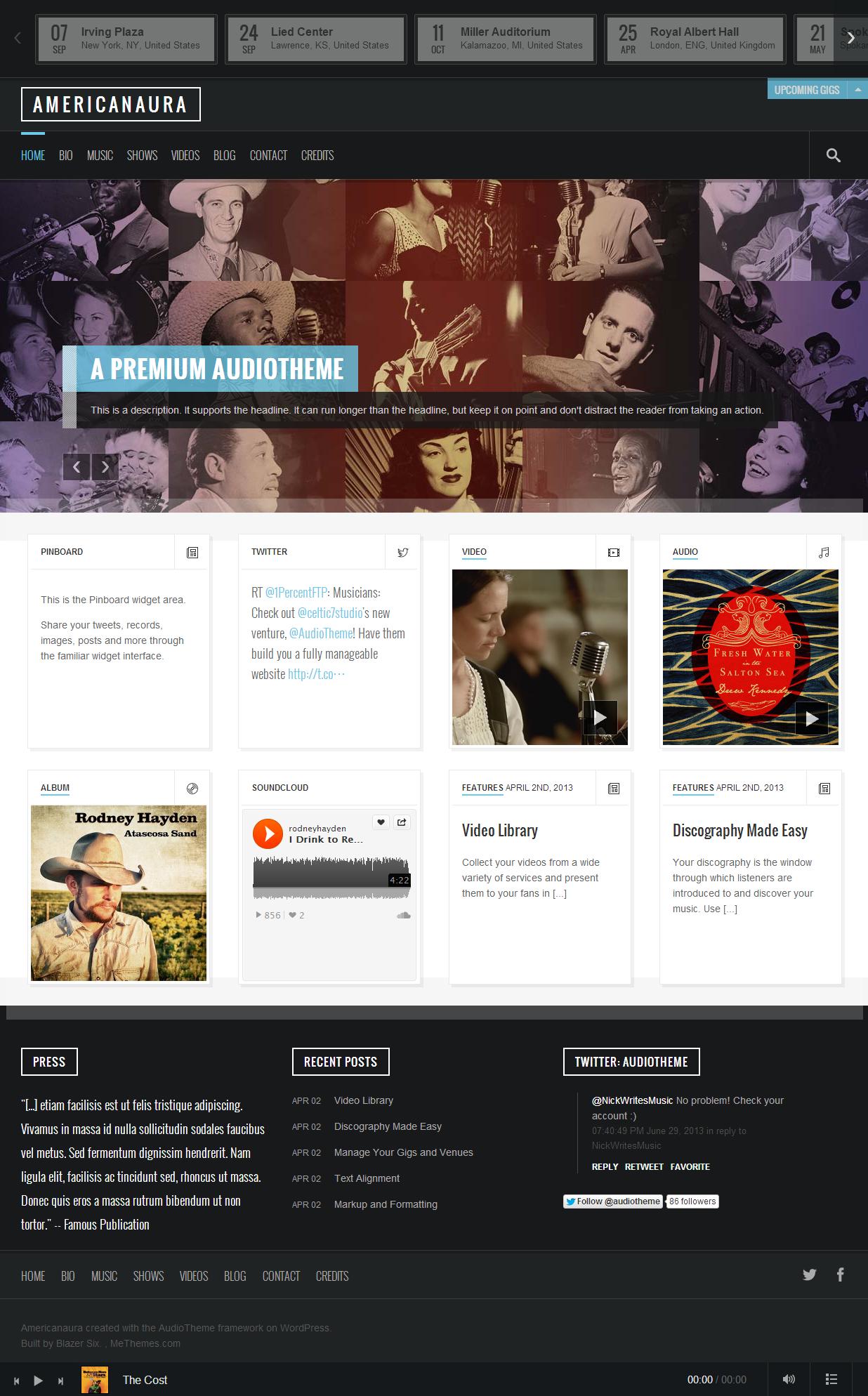This screenshot has height=1396, width=868.
Task: Toggle the playlist list icon in player
Action: (x=831, y=1379)
